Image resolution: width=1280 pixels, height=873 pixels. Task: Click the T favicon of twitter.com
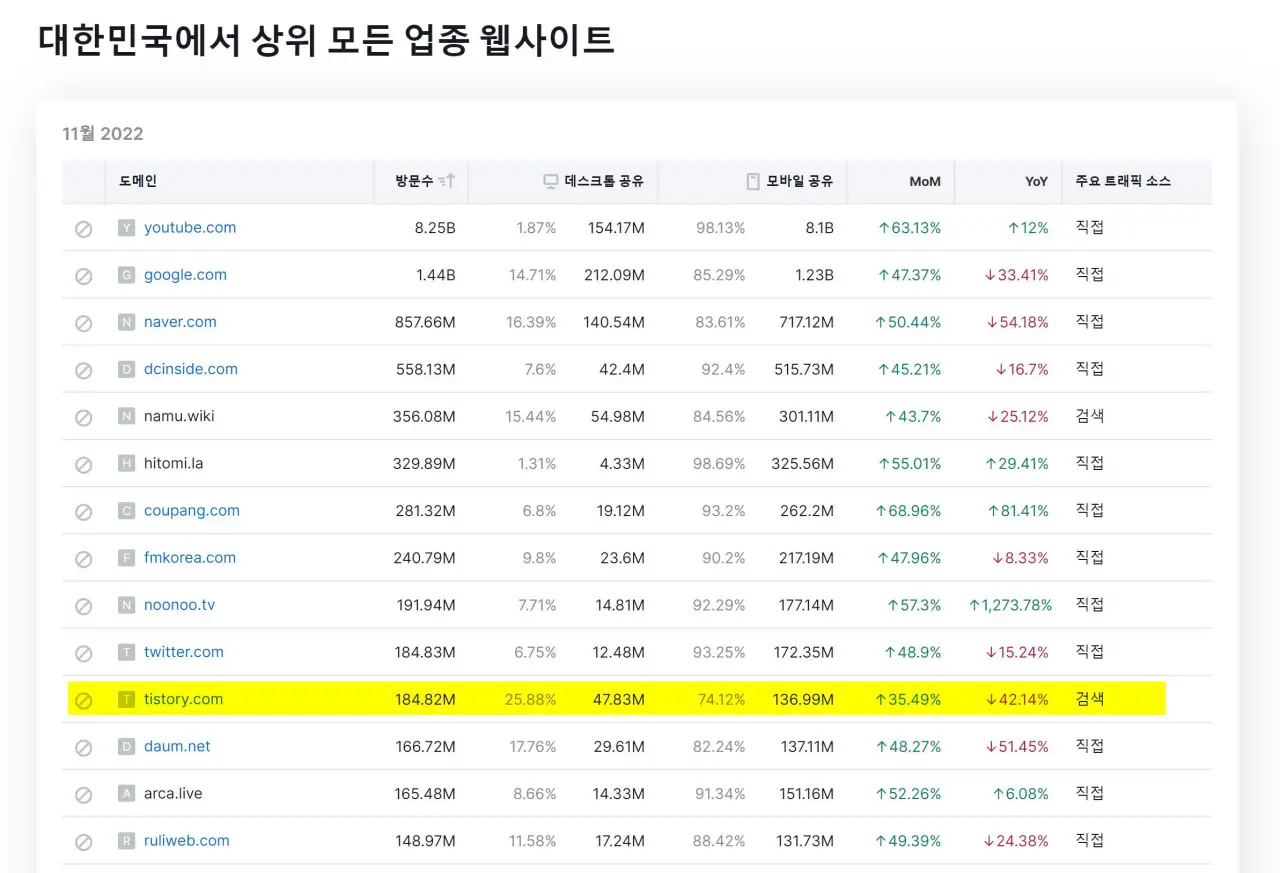126,652
